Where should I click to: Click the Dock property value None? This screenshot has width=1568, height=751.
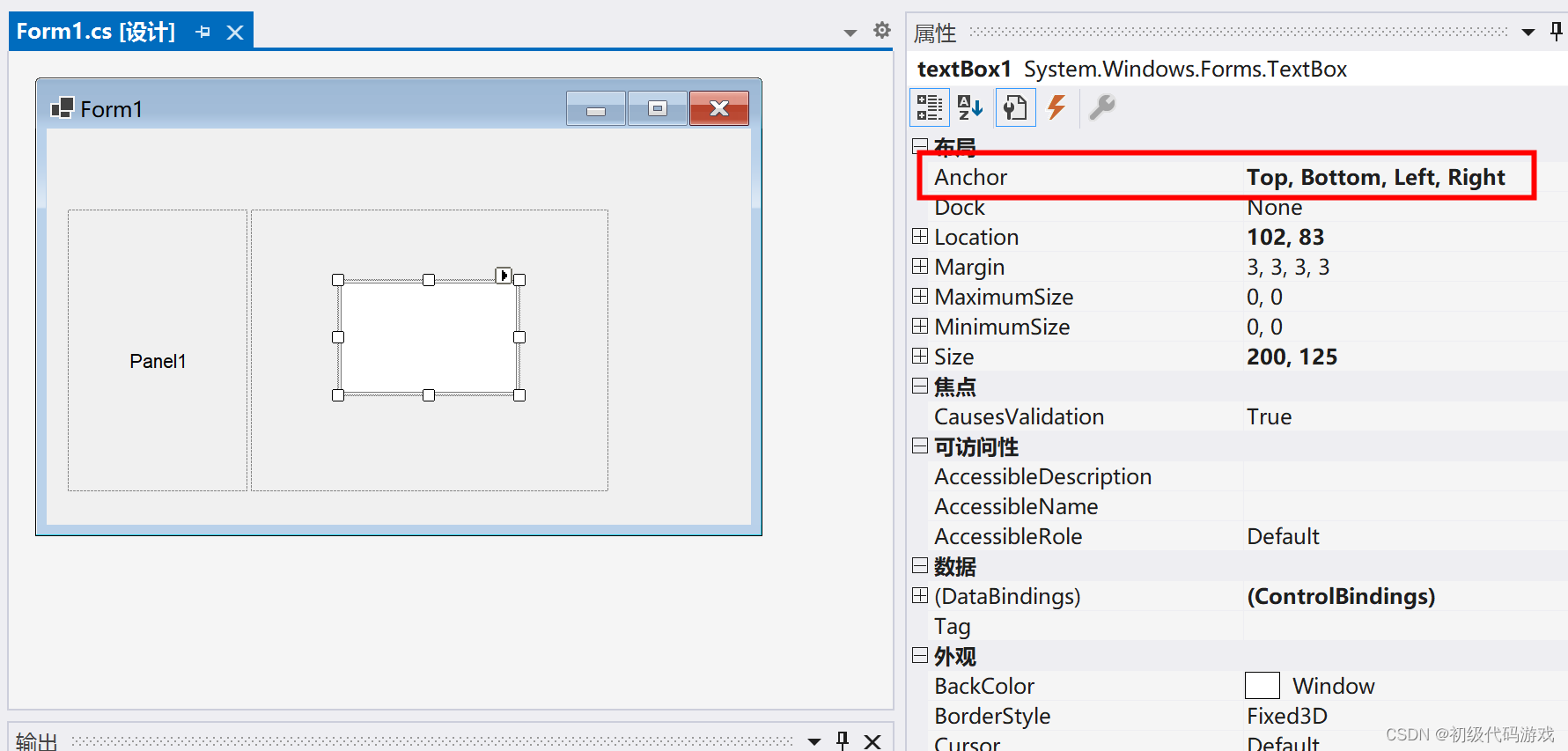[x=1274, y=208]
